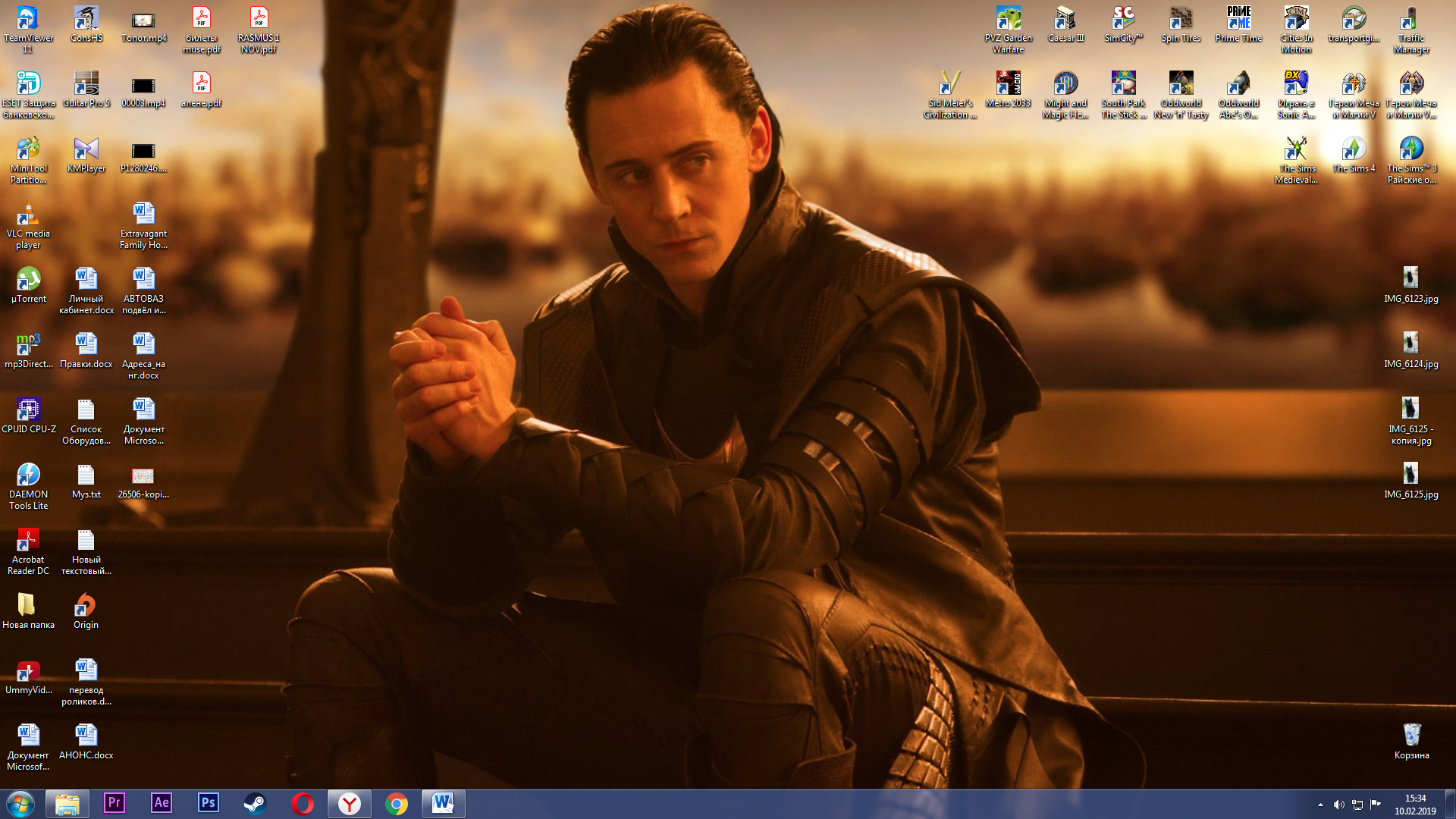Open the Windows Start menu
Screen dimensions: 1456x819
pos(20,804)
